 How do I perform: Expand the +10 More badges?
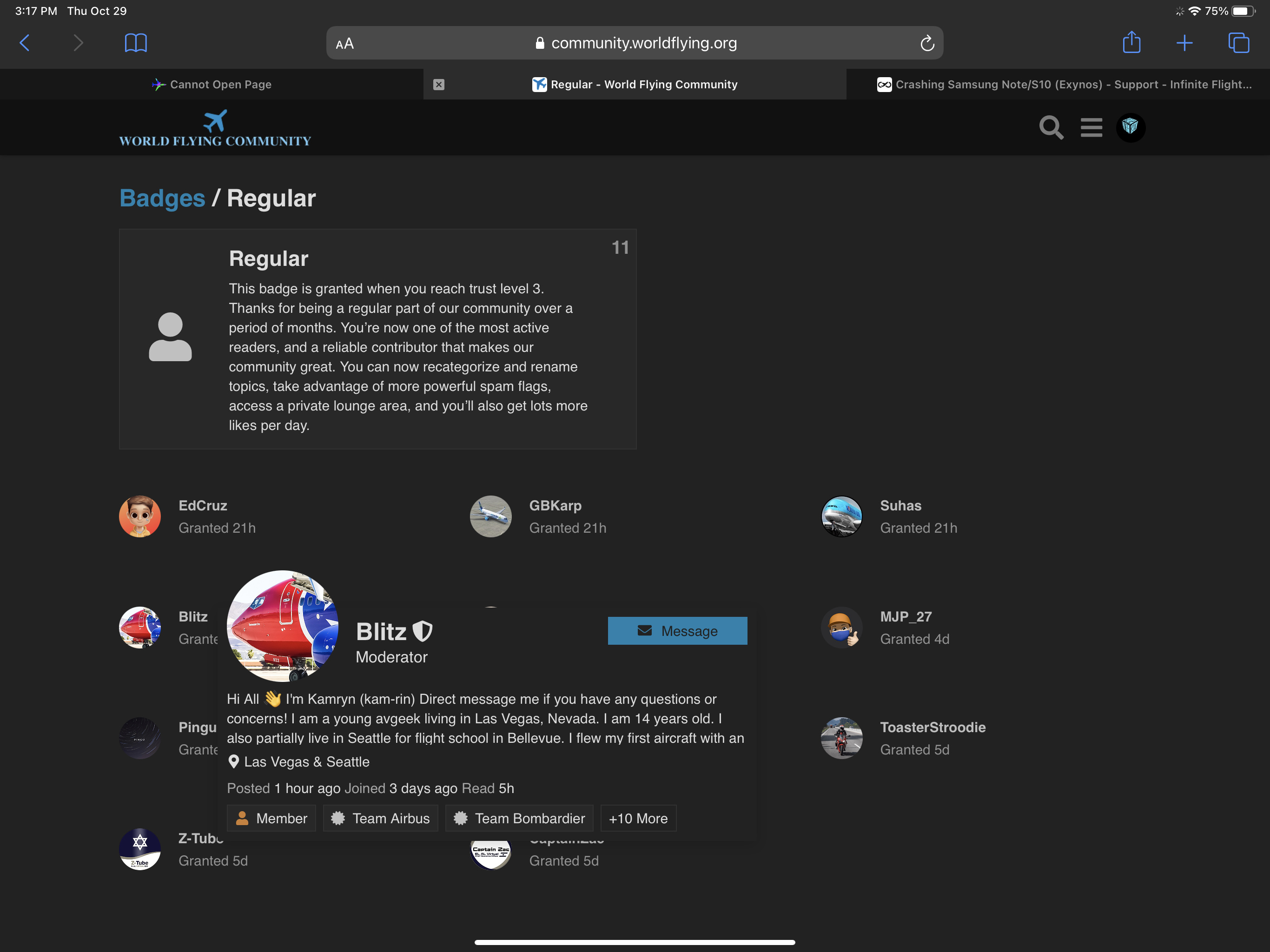pos(638,818)
